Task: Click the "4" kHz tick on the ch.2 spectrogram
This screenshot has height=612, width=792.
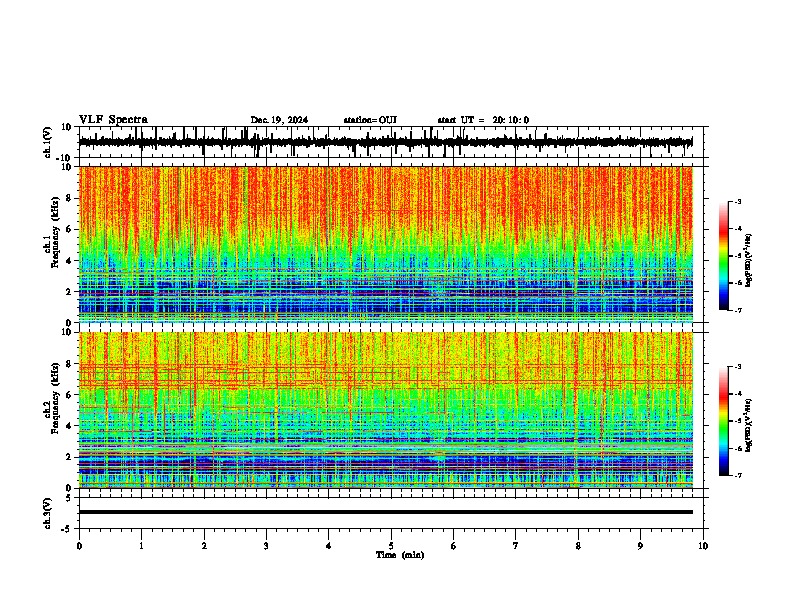Action: [x=69, y=426]
